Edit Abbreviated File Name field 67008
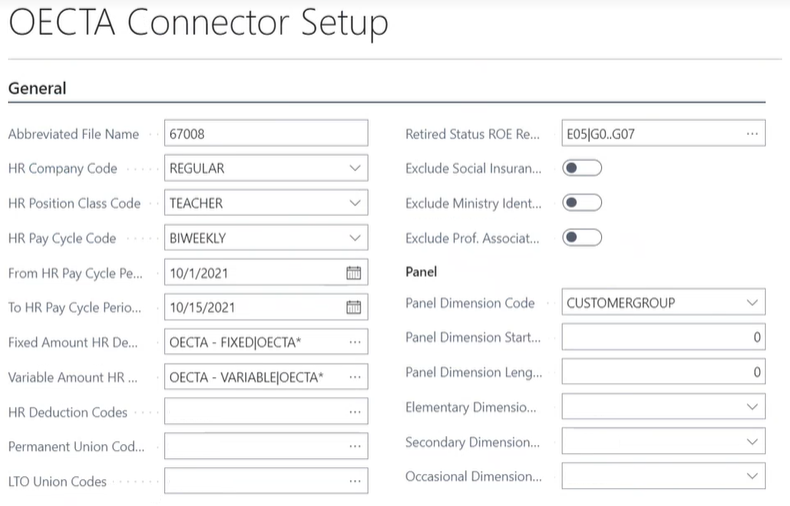This screenshot has height=506, width=790. pos(266,134)
